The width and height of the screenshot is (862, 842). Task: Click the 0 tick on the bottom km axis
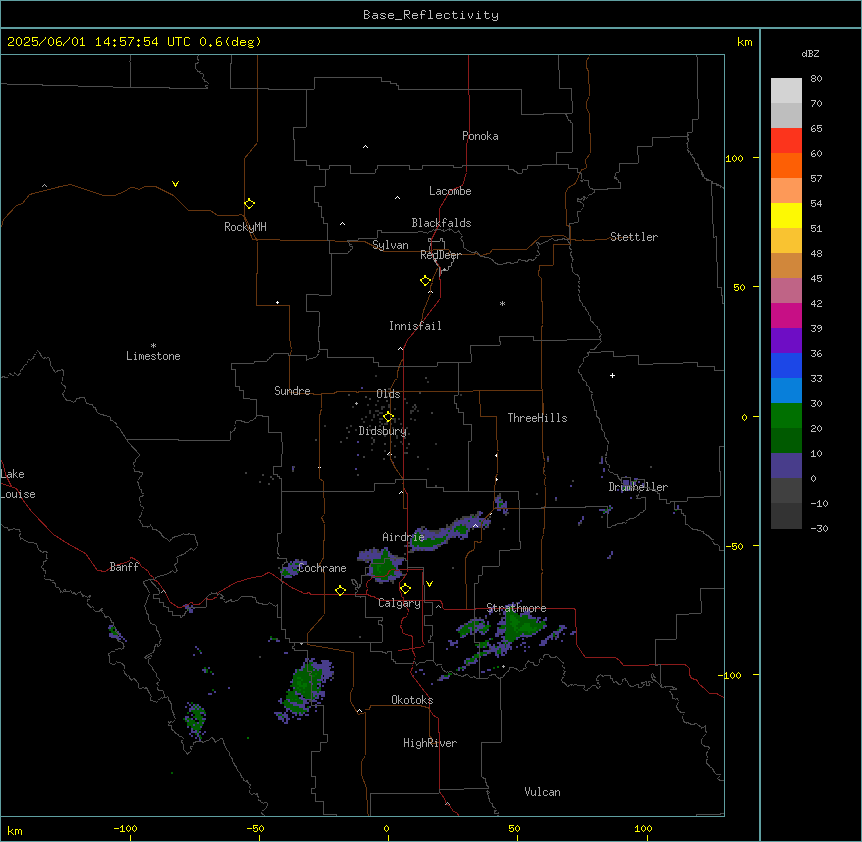tap(387, 829)
